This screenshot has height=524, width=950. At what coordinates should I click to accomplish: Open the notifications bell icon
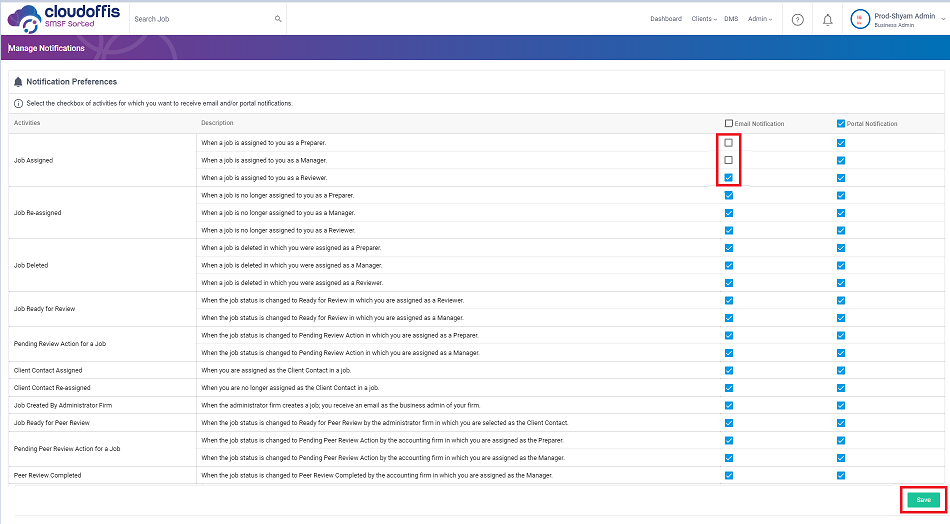tap(828, 20)
